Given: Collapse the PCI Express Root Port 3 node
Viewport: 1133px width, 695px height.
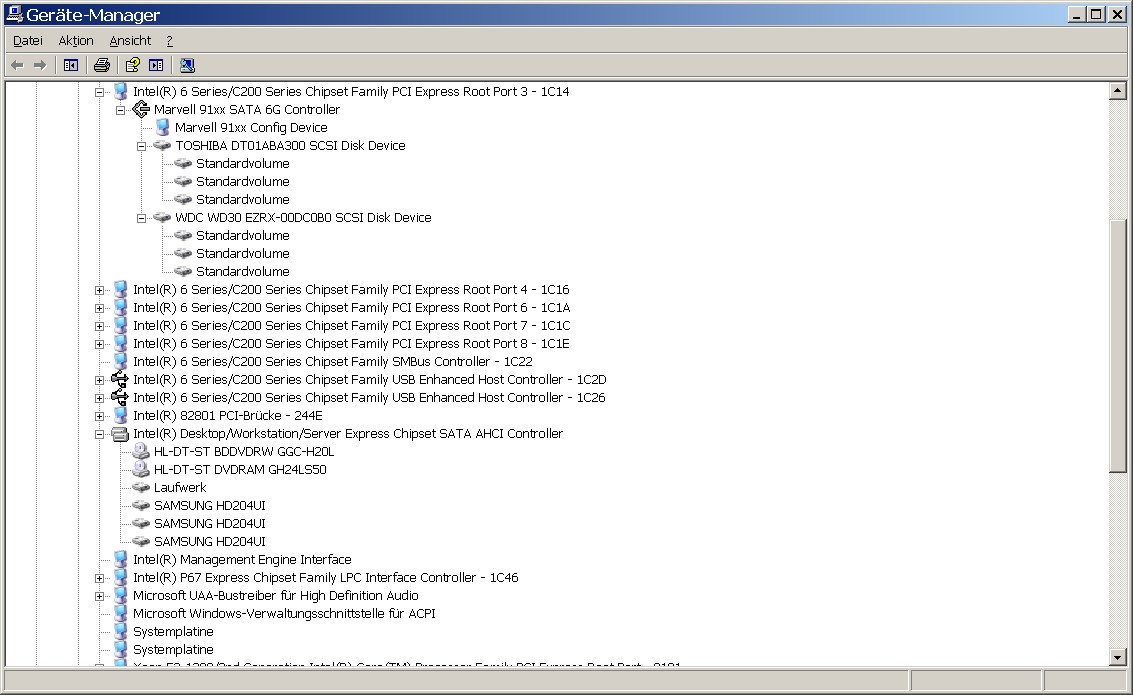Looking at the screenshot, I should coord(99,92).
